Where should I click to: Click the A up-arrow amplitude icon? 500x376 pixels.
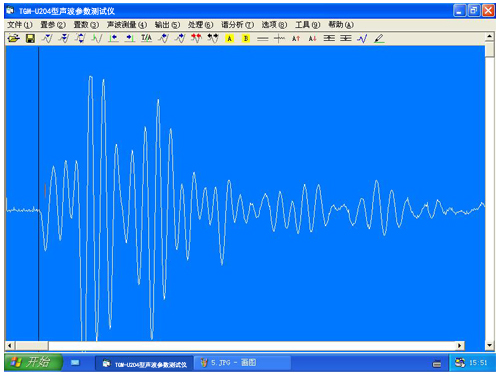[x=296, y=39]
